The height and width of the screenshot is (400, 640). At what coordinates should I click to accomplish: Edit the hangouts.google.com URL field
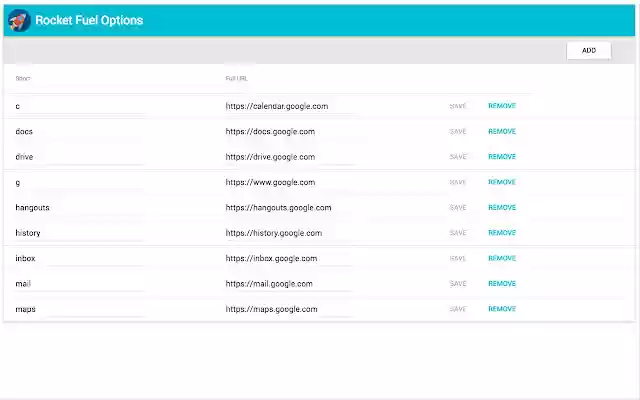point(290,207)
